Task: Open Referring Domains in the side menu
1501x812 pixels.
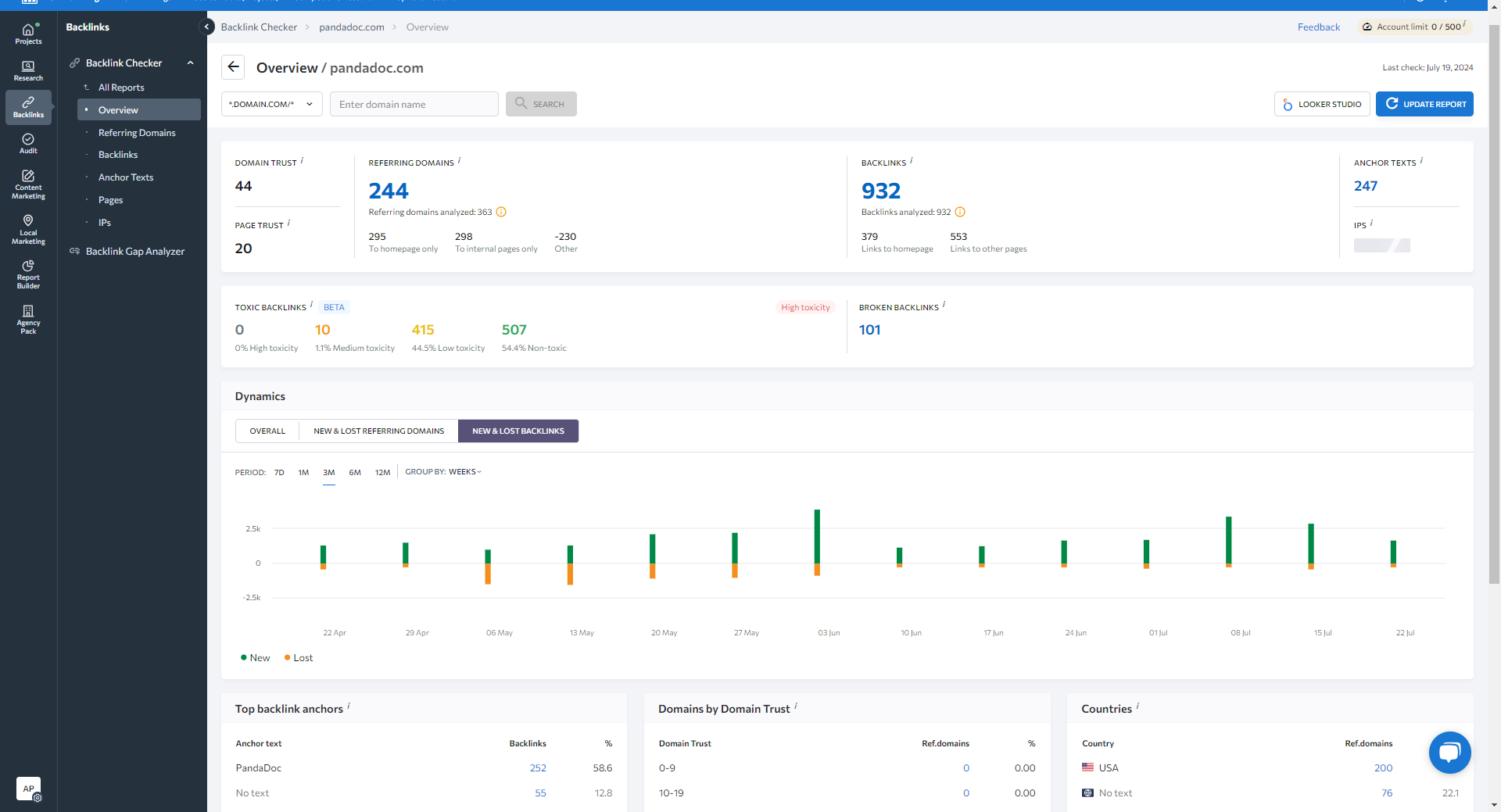Action: click(137, 133)
